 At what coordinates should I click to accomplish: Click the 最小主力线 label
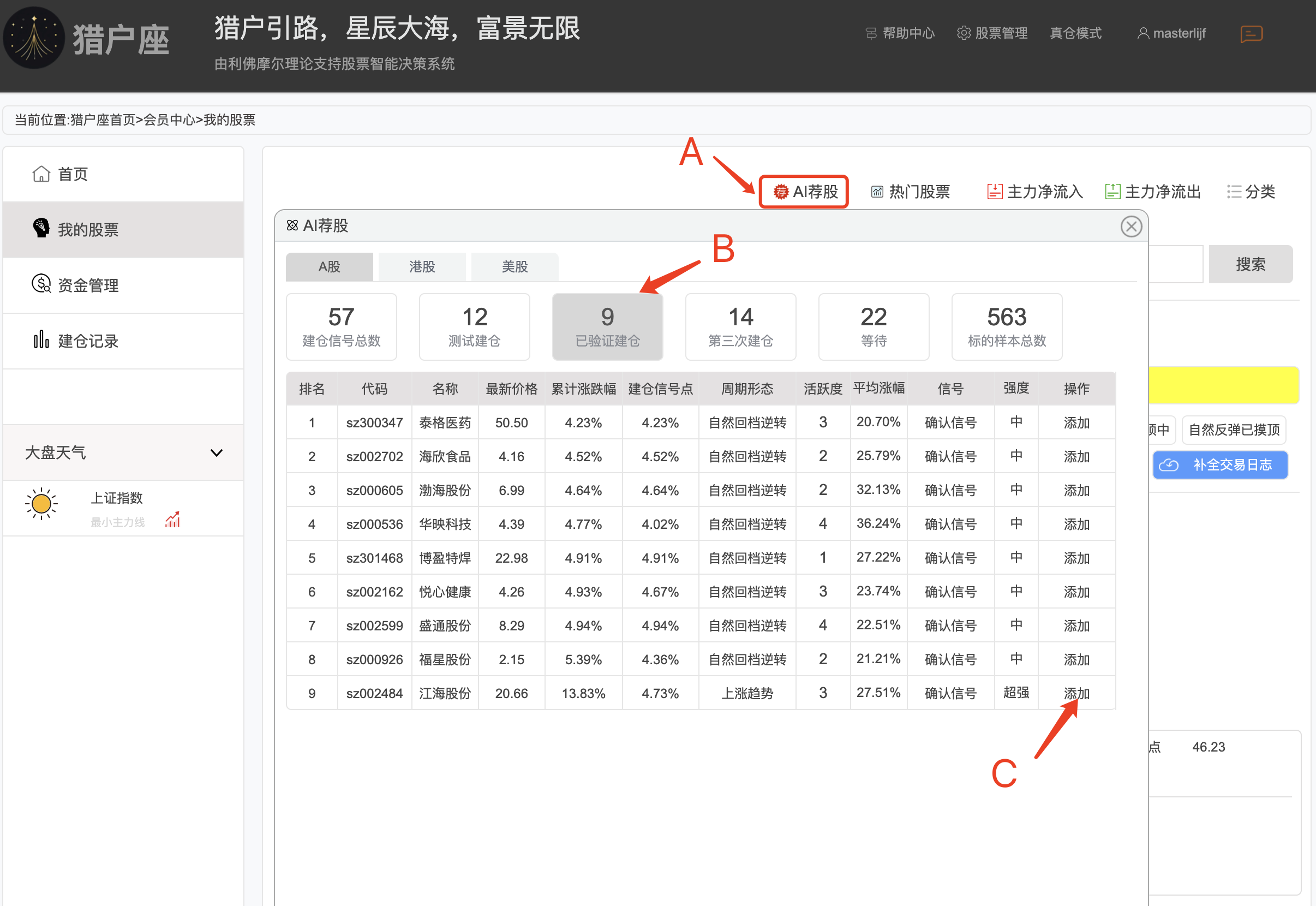coord(117,522)
